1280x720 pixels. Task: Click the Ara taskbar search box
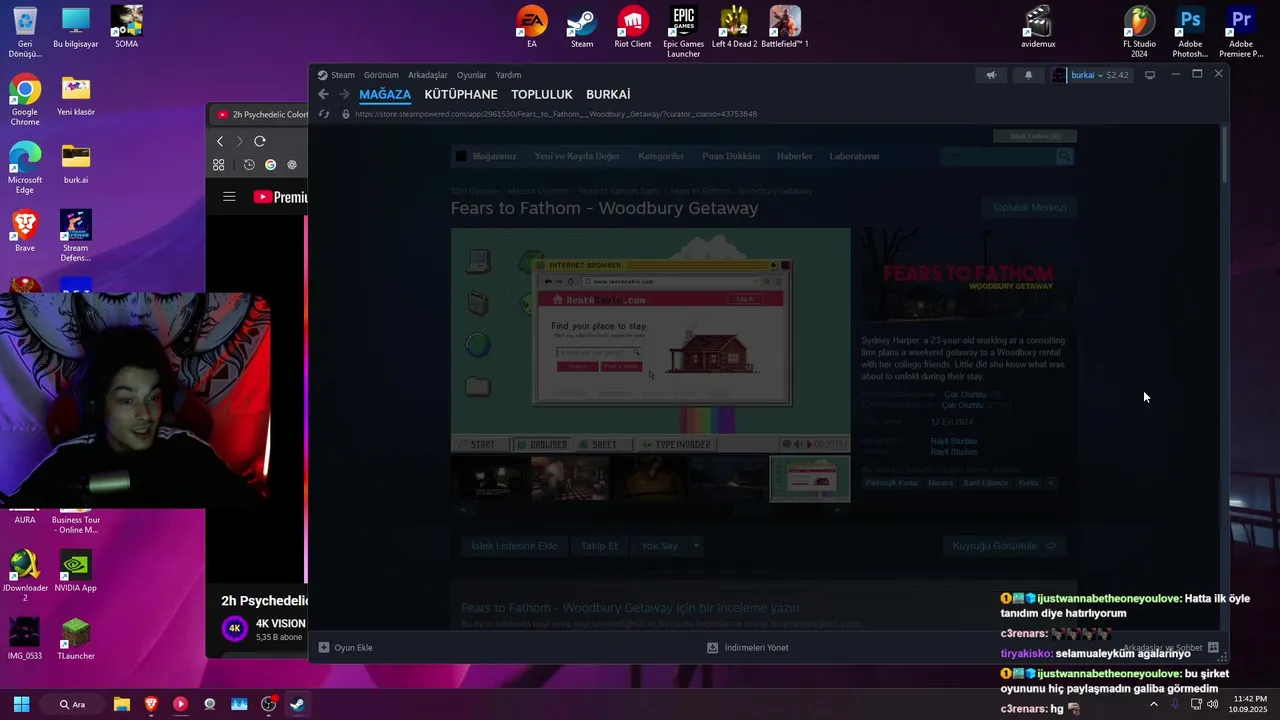73,704
